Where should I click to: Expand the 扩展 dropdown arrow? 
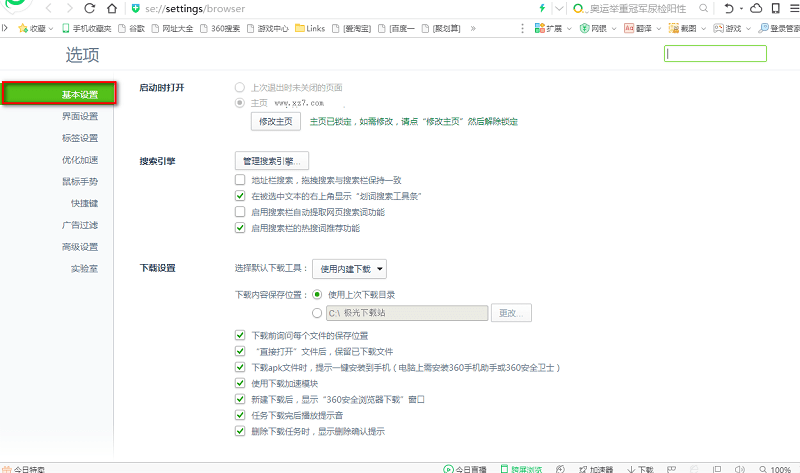pos(569,29)
